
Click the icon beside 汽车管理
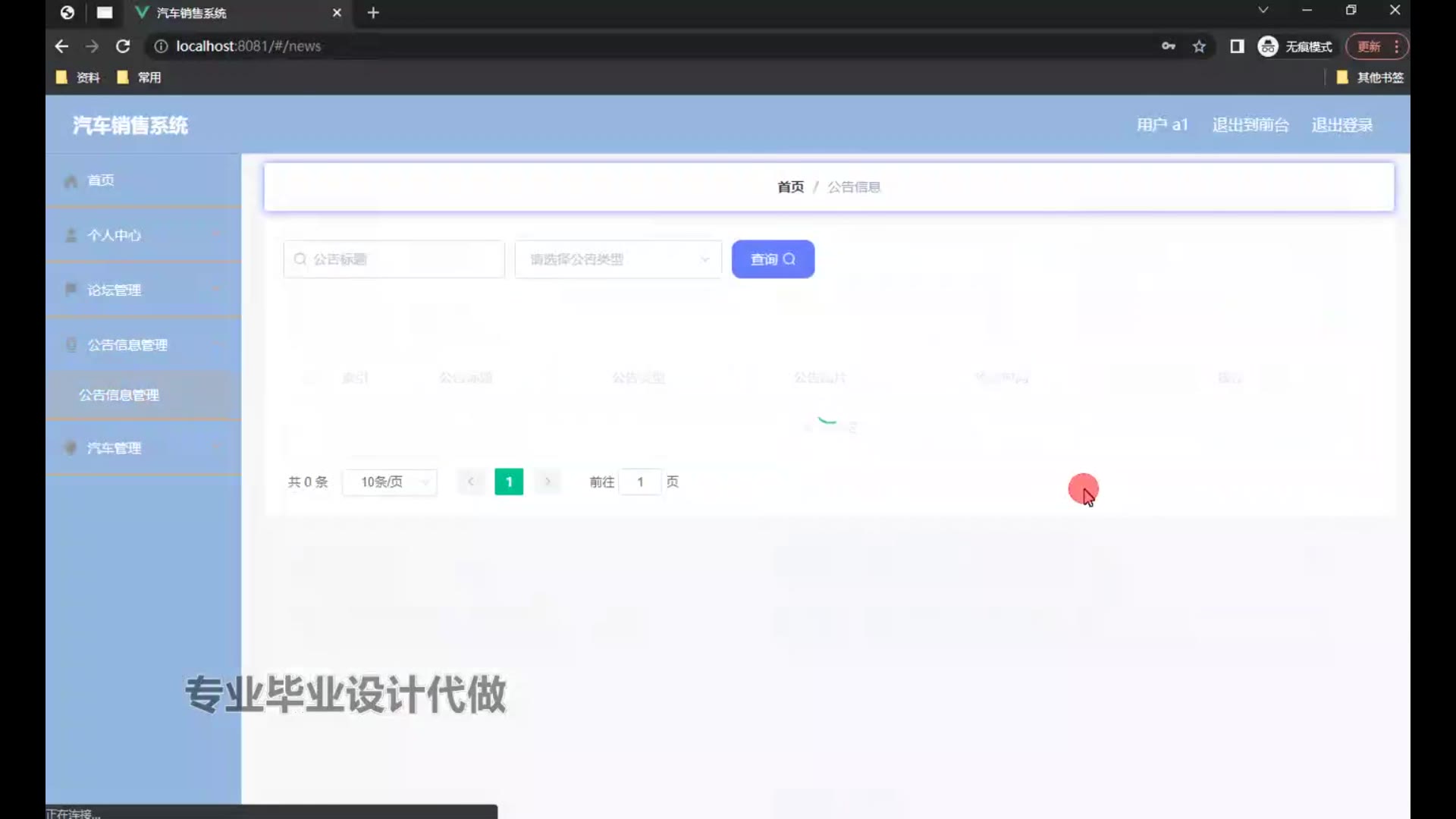[x=71, y=447]
